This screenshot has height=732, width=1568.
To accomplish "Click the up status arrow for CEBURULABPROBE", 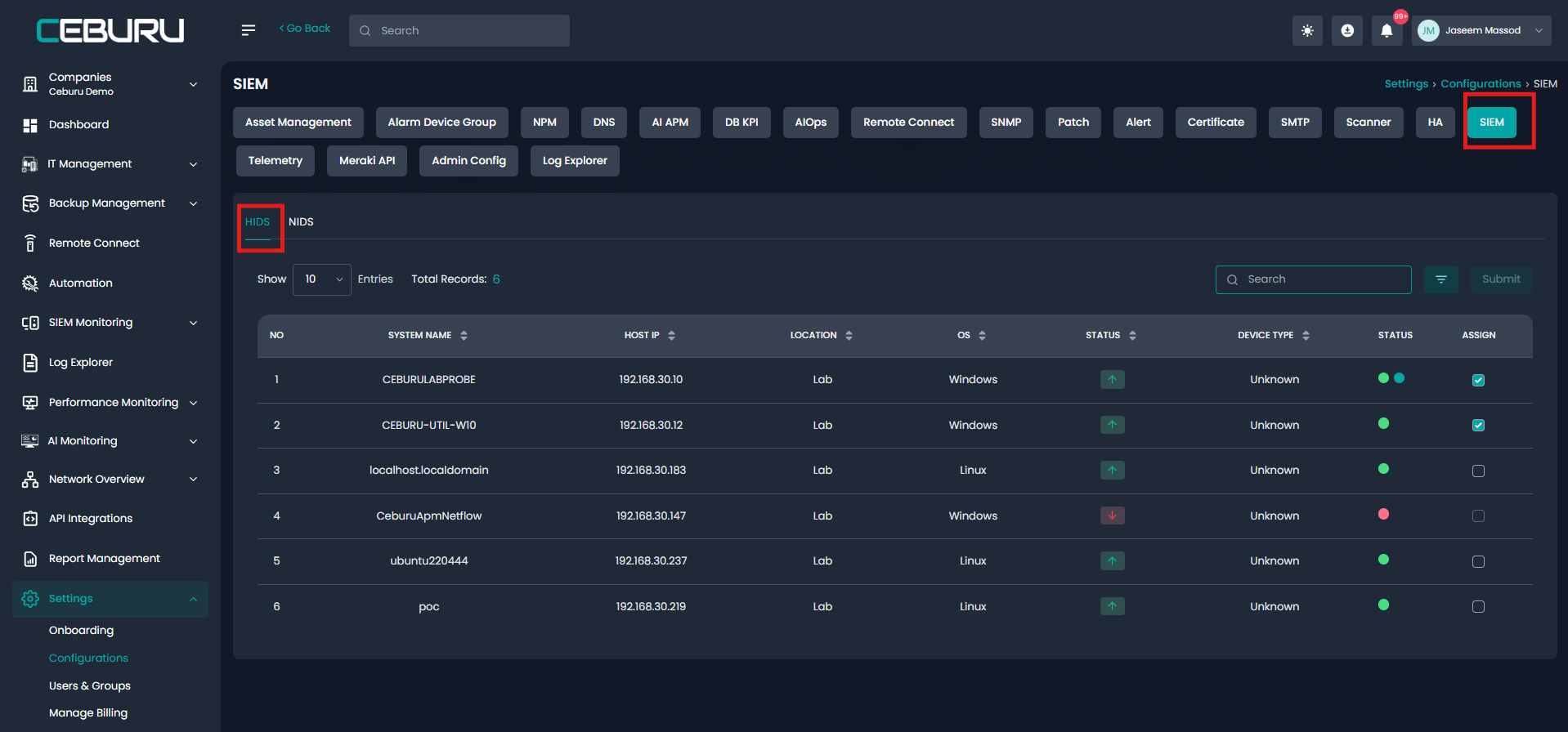I will point(1112,380).
